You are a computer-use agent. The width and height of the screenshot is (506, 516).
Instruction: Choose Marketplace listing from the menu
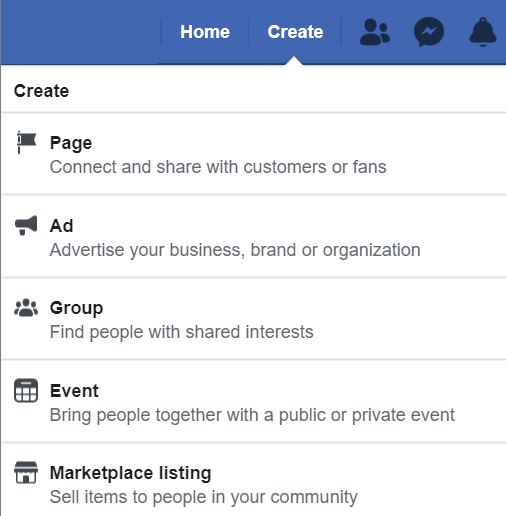point(253,480)
